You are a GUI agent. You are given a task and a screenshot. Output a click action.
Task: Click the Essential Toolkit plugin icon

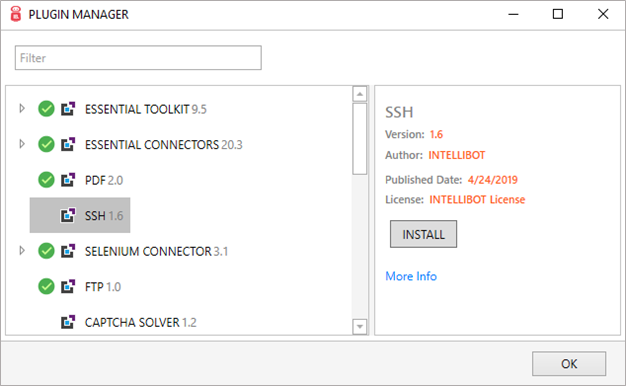click(x=68, y=109)
